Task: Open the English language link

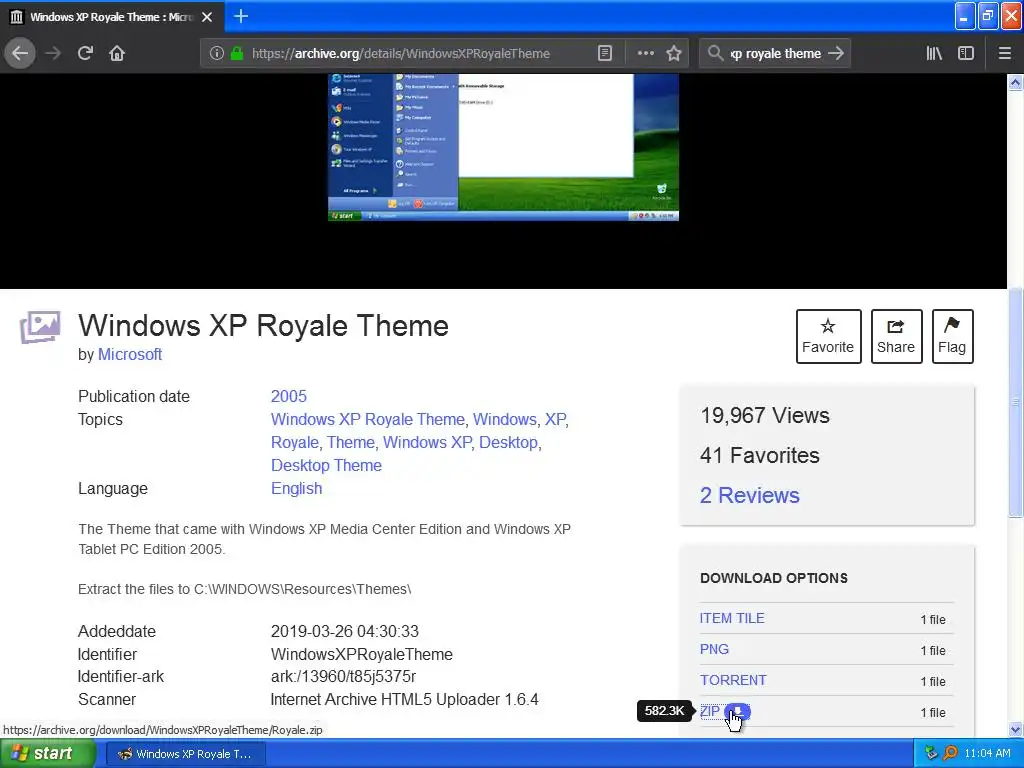Action: (296, 488)
